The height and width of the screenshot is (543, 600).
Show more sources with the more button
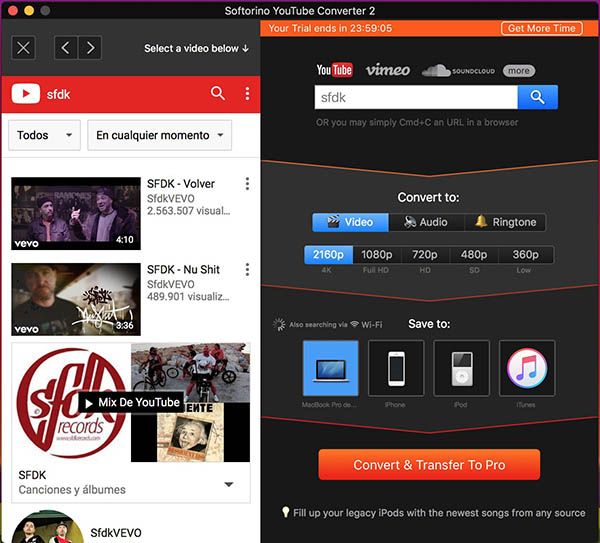click(518, 71)
